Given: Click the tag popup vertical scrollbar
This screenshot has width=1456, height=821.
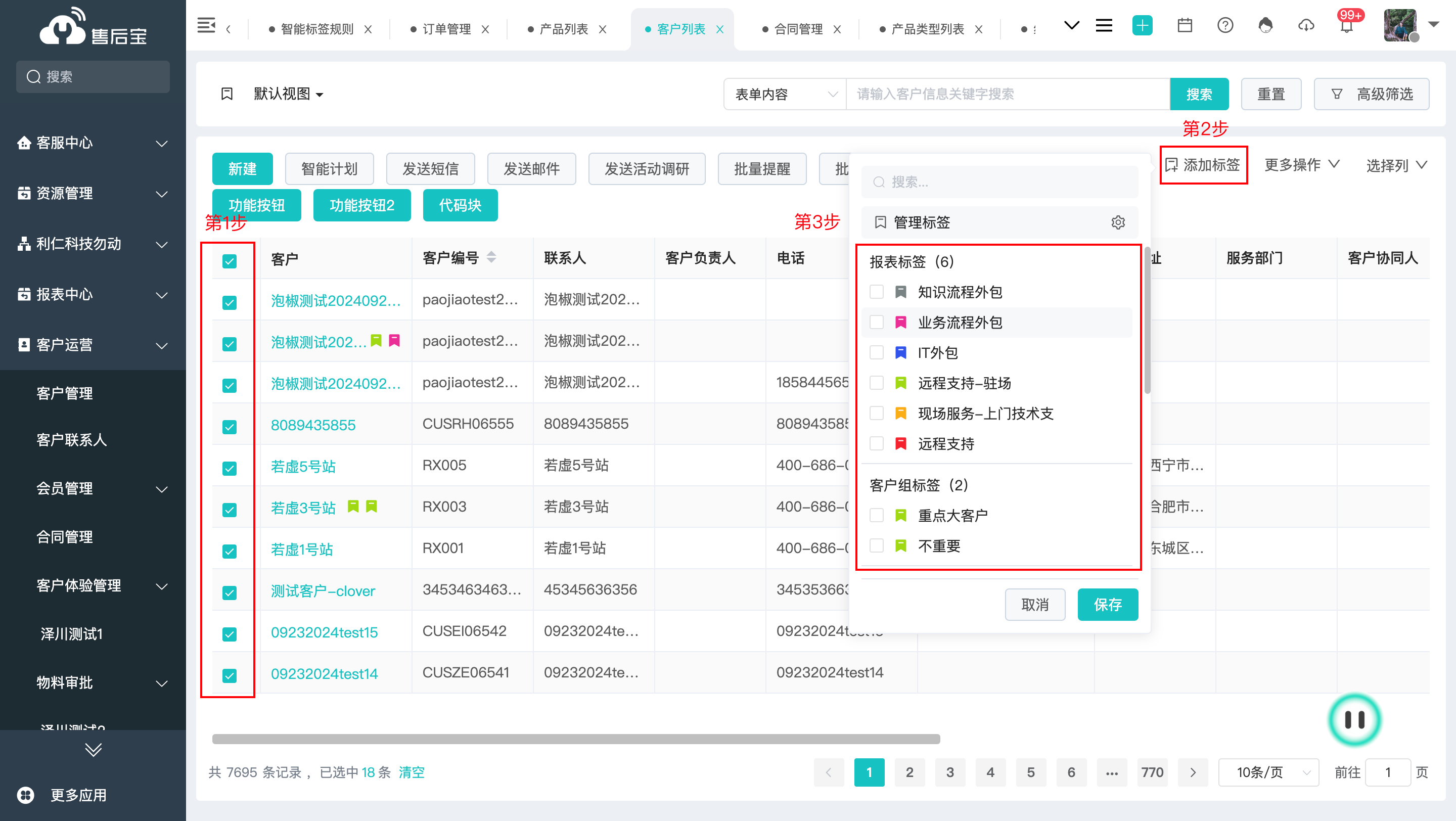Looking at the screenshot, I should point(1147,320).
